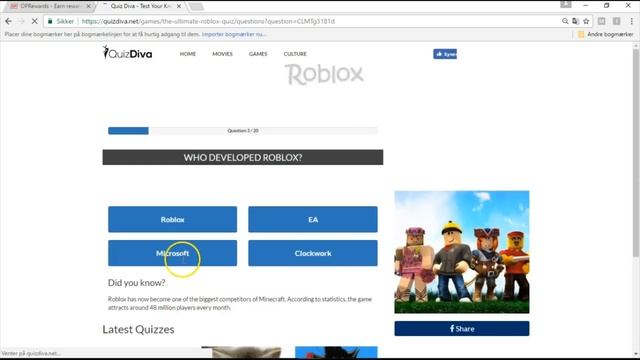Click the Chrome profile icon in title bar

pos(566,5)
